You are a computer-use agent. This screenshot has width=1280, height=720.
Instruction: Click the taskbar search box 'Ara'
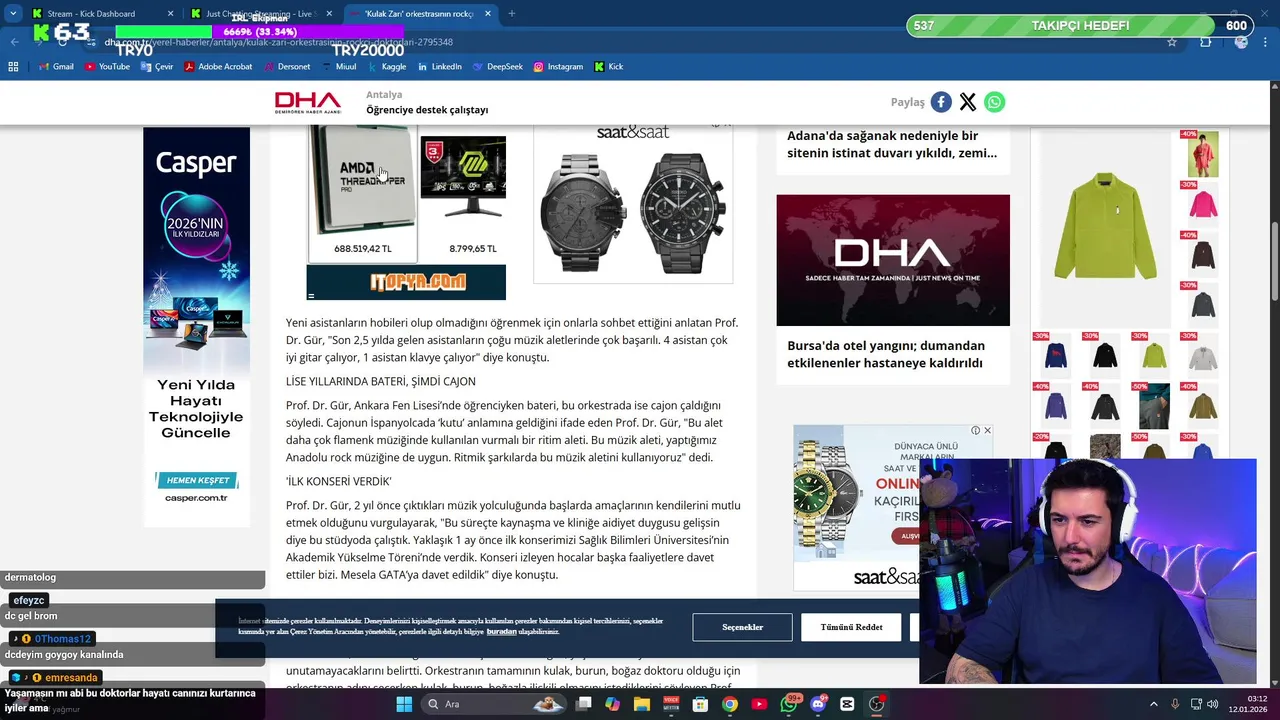tap(494, 704)
